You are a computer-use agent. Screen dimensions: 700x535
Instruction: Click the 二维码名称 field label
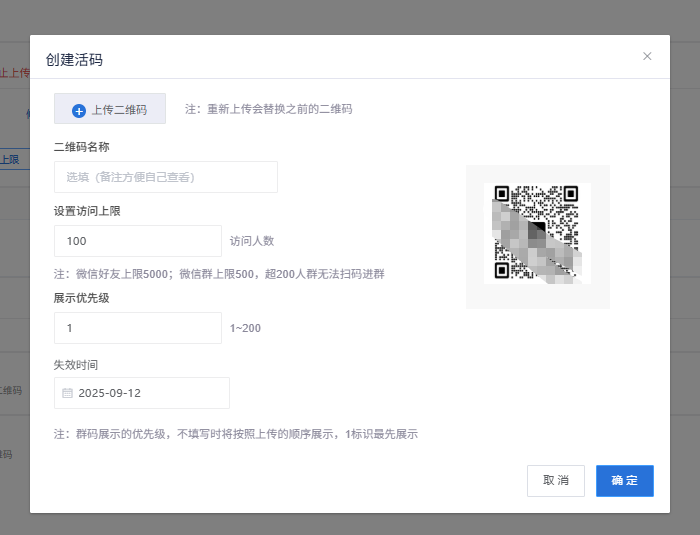tap(82, 147)
